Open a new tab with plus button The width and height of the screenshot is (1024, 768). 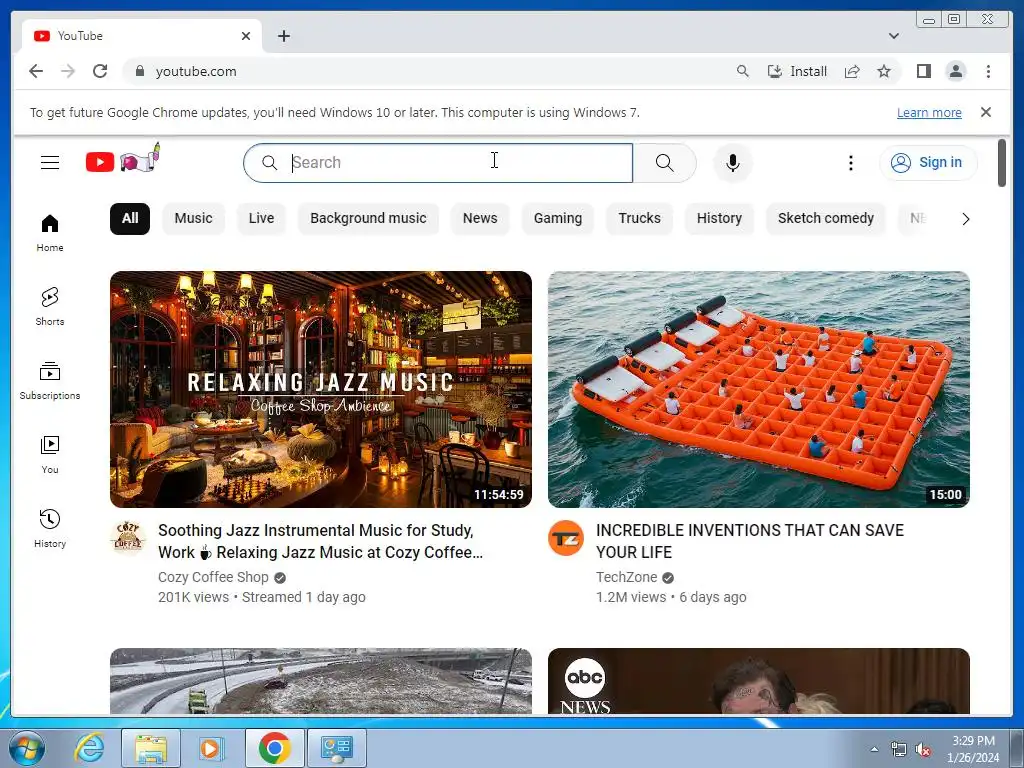283,36
